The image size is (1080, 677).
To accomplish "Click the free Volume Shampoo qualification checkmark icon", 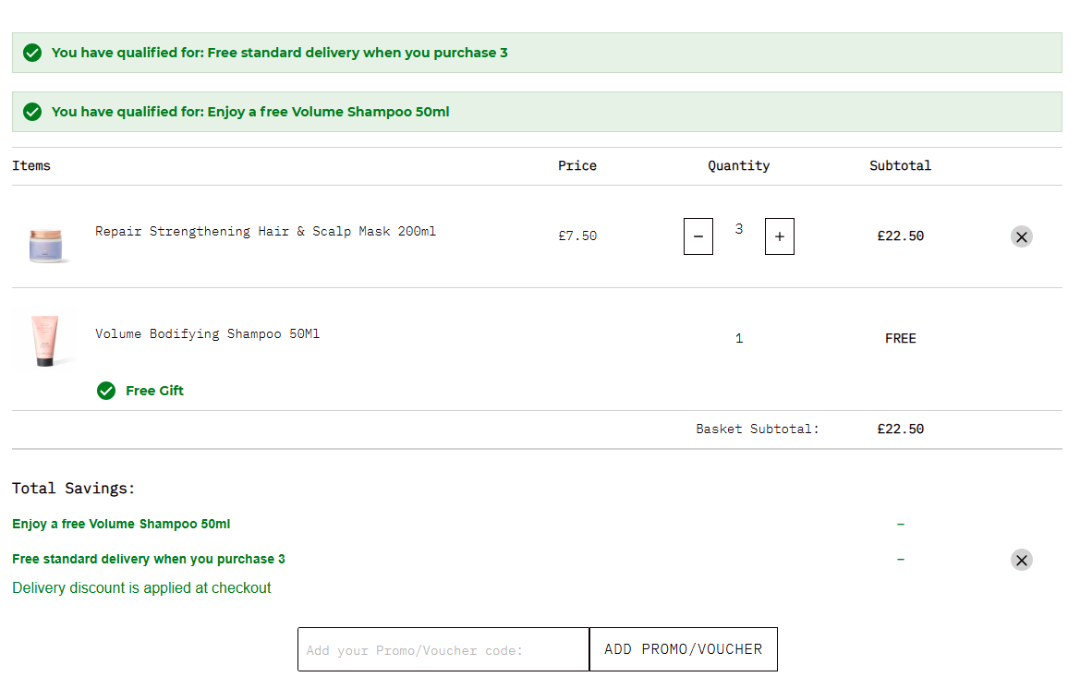I will 32,112.
